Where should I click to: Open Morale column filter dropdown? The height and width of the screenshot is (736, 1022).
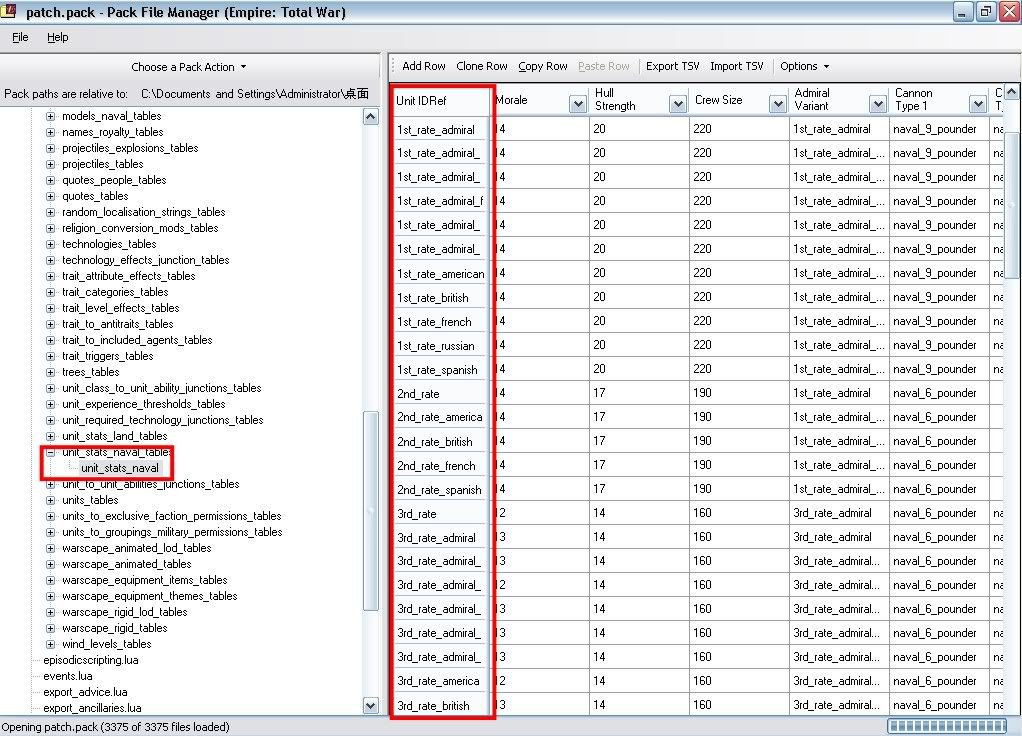pyautogui.click(x=577, y=104)
